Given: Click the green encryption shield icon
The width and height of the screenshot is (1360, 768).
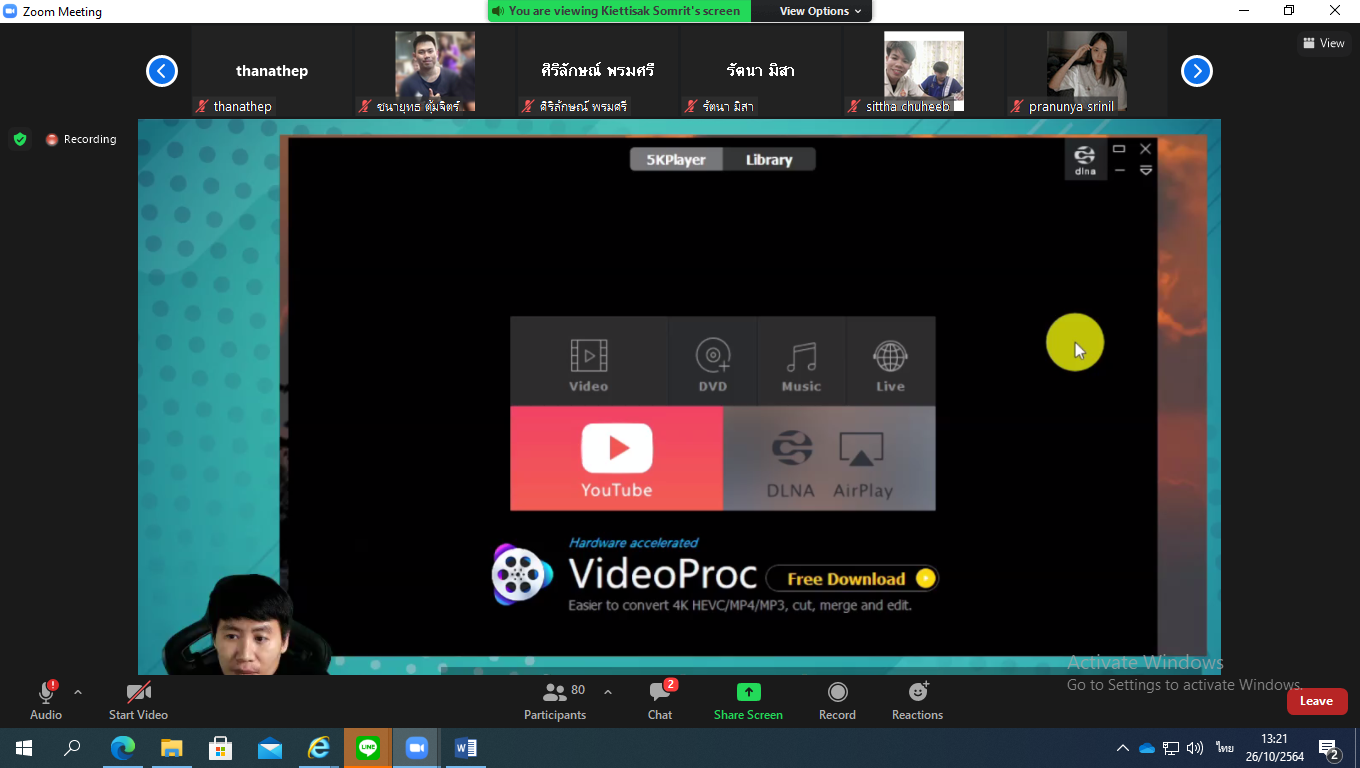Looking at the screenshot, I should click(20, 139).
